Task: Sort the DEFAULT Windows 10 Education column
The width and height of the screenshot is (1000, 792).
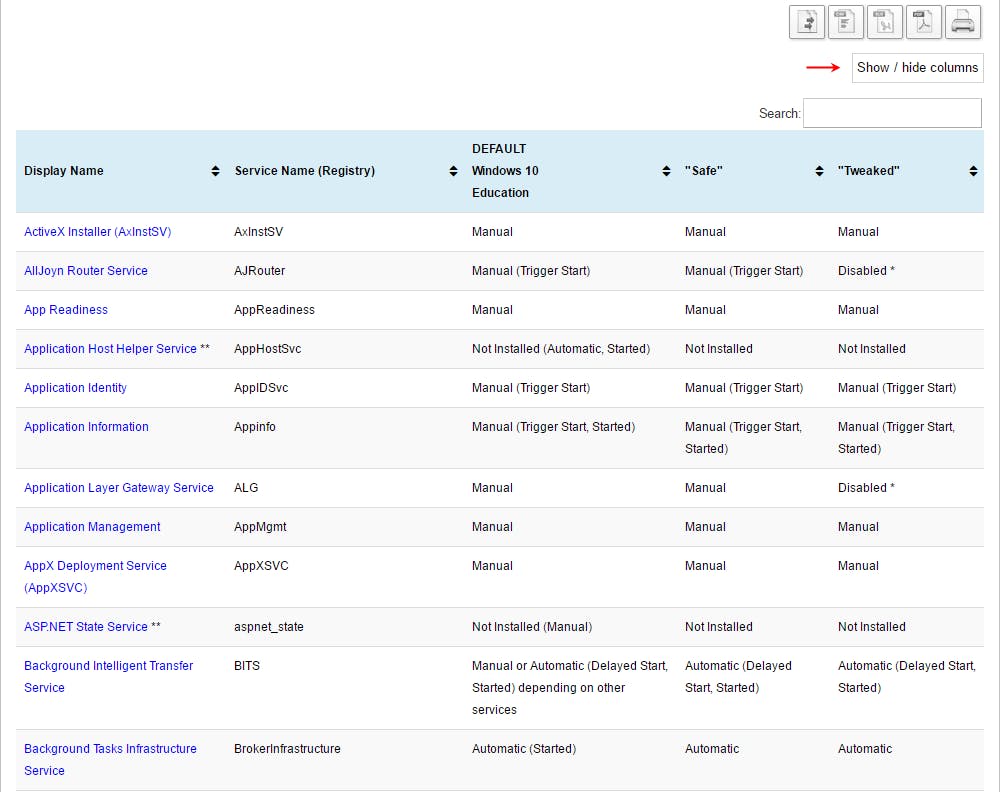Action: 666,171
